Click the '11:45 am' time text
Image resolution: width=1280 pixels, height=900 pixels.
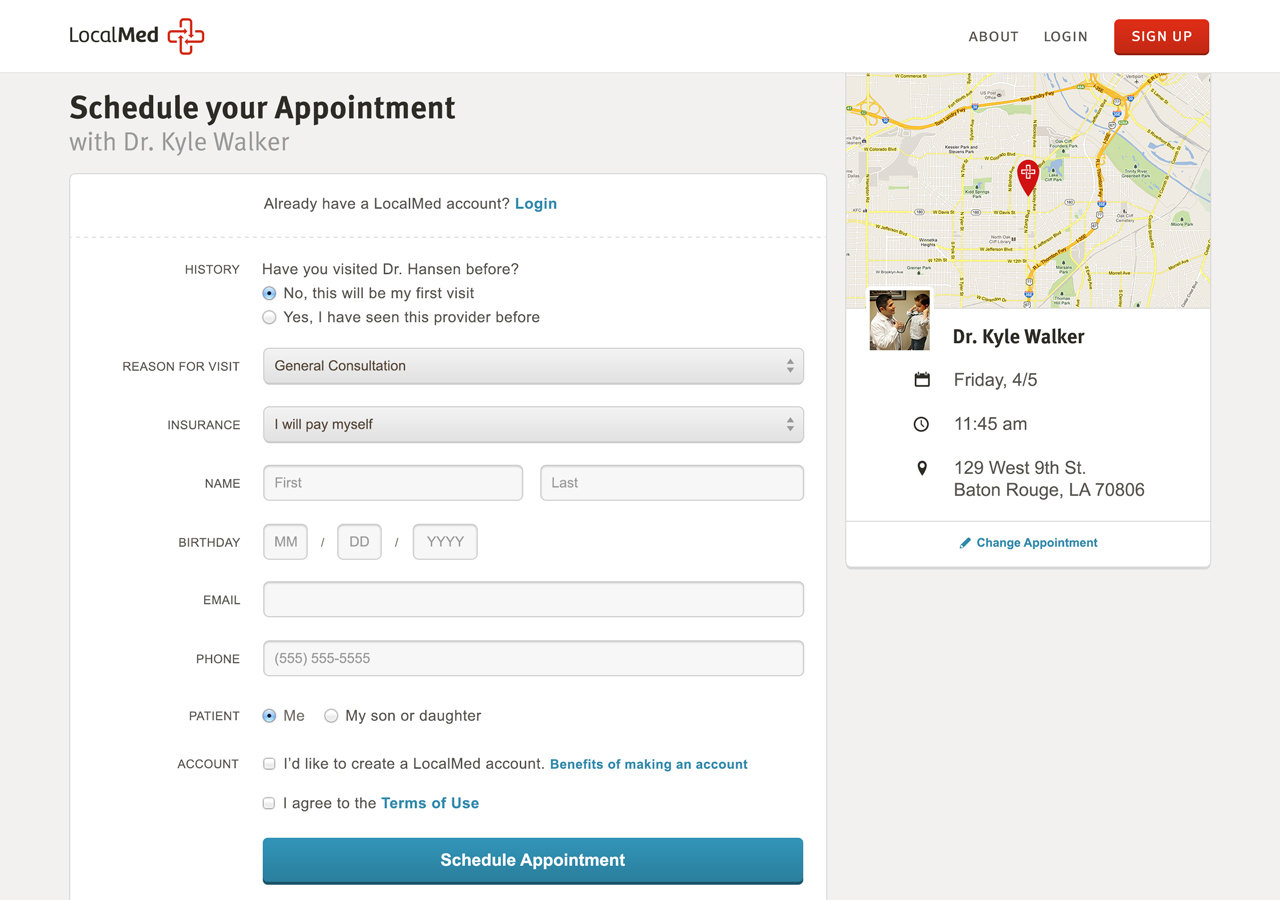point(991,424)
